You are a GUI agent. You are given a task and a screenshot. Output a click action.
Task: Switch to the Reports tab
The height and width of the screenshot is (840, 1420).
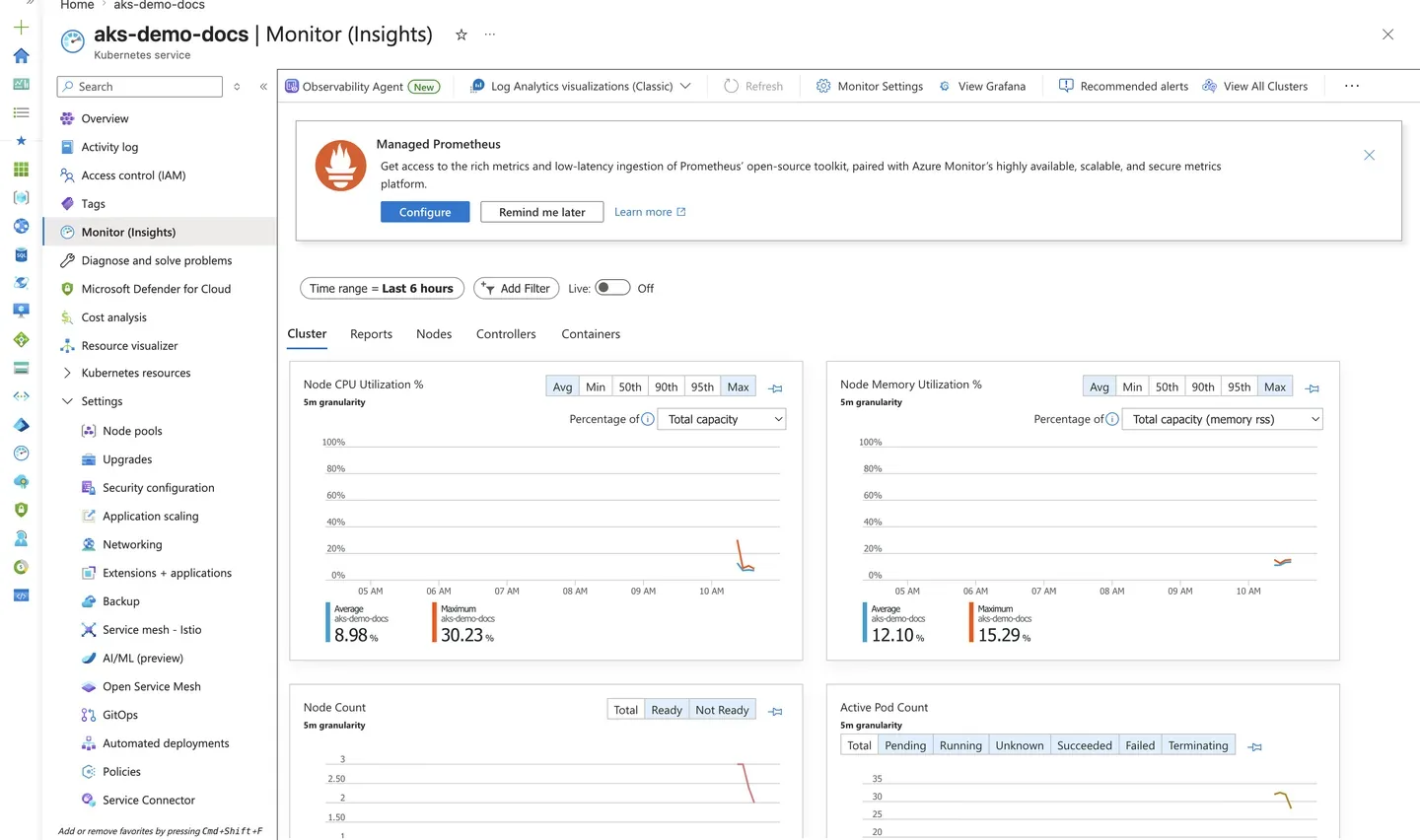tap(371, 334)
